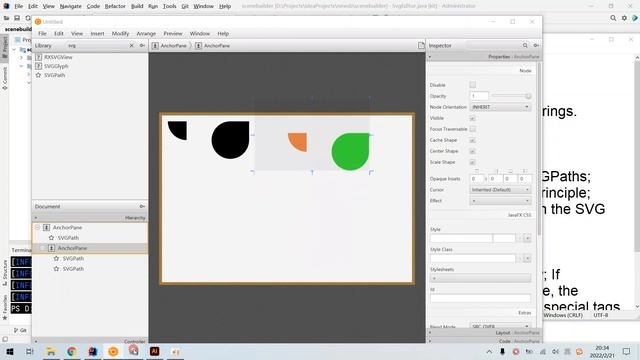Open the Windows notification center

627,351
